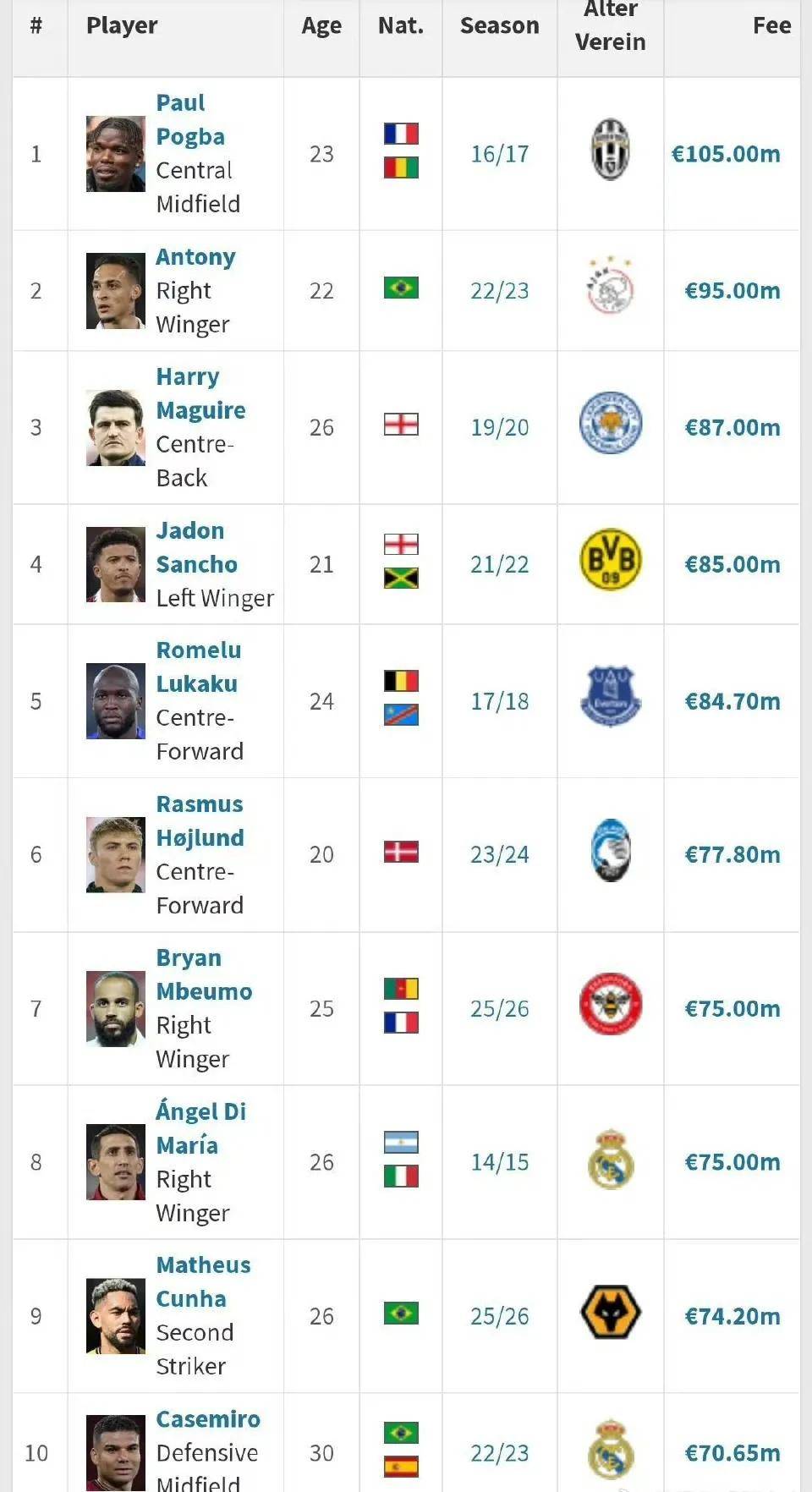Click the Denmark flag for Højlund
The width and height of the screenshot is (812, 1492).
401,852
